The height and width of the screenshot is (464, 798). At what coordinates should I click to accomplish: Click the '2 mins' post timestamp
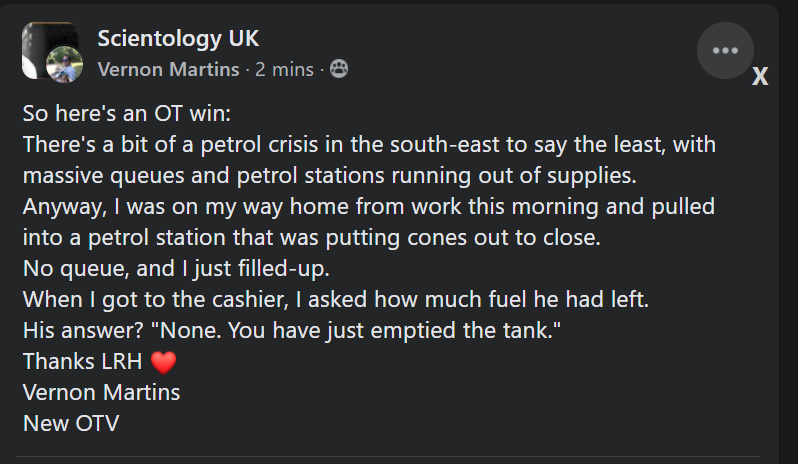[285, 69]
